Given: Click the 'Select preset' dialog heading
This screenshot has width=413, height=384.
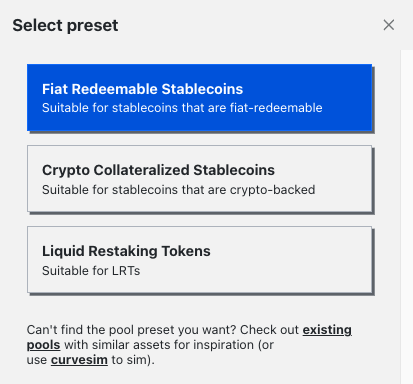Looking at the screenshot, I should pos(65,25).
